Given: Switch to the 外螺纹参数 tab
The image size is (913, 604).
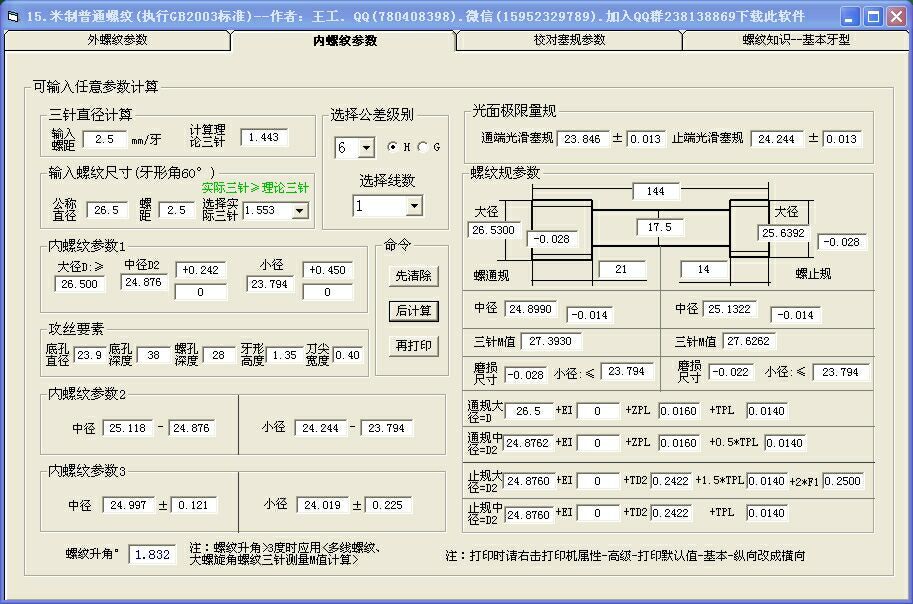Looking at the screenshot, I should coord(117,40).
